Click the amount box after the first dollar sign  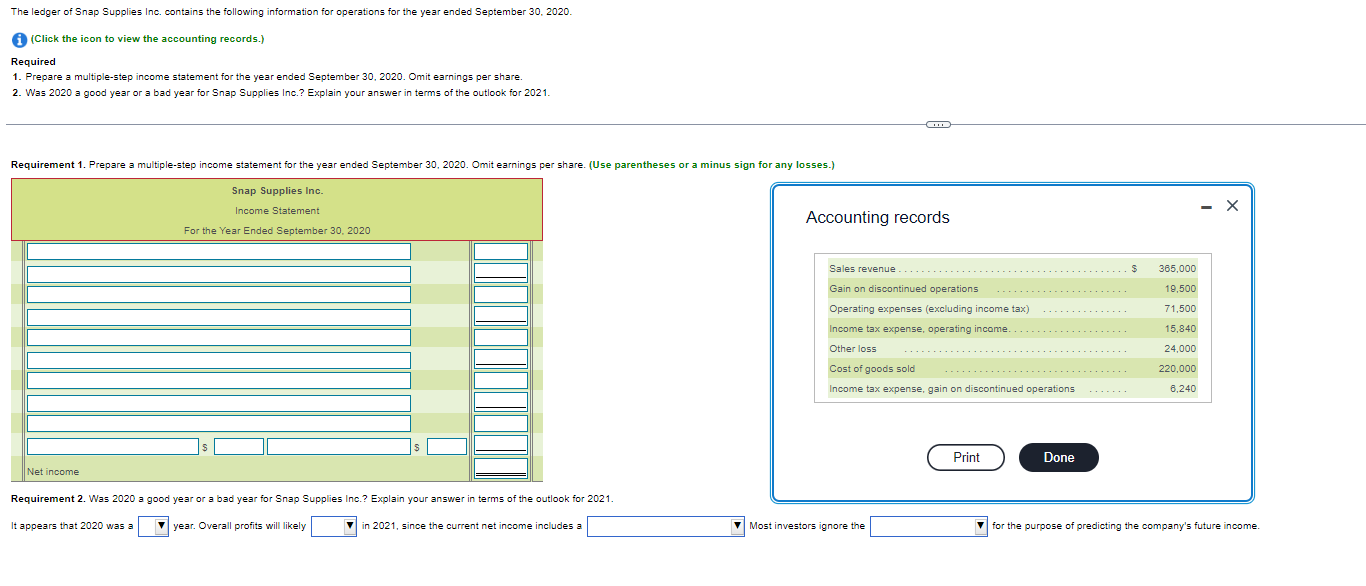[x=239, y=446]
